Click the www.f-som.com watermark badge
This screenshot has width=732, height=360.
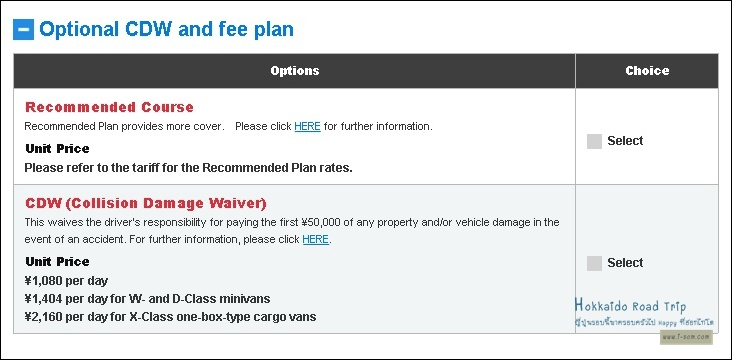click(x=686, y=337)
